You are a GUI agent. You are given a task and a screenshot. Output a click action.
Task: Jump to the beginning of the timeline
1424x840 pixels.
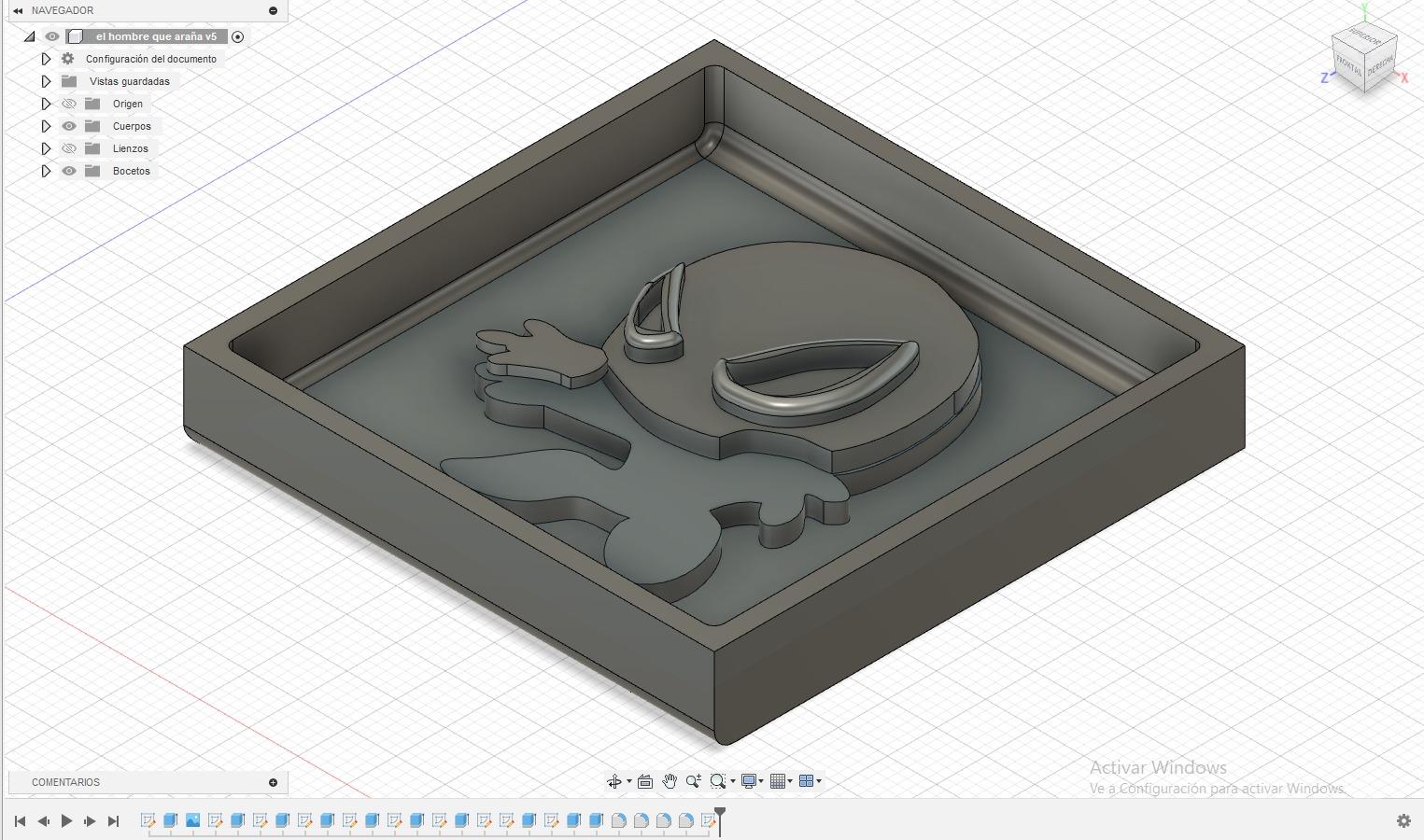(x=20, y=821)
